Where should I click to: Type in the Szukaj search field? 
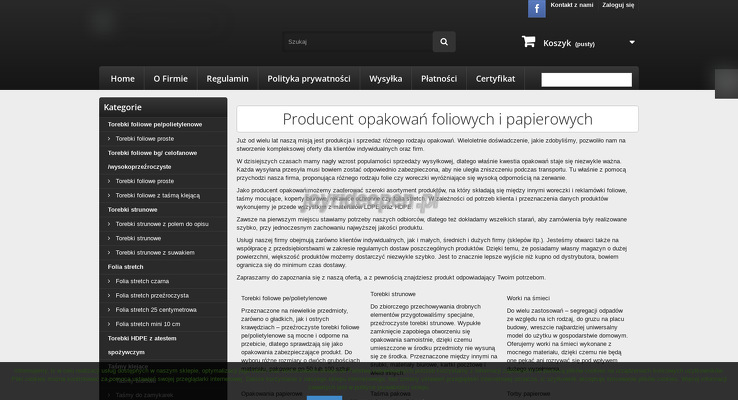click(355, 41)
